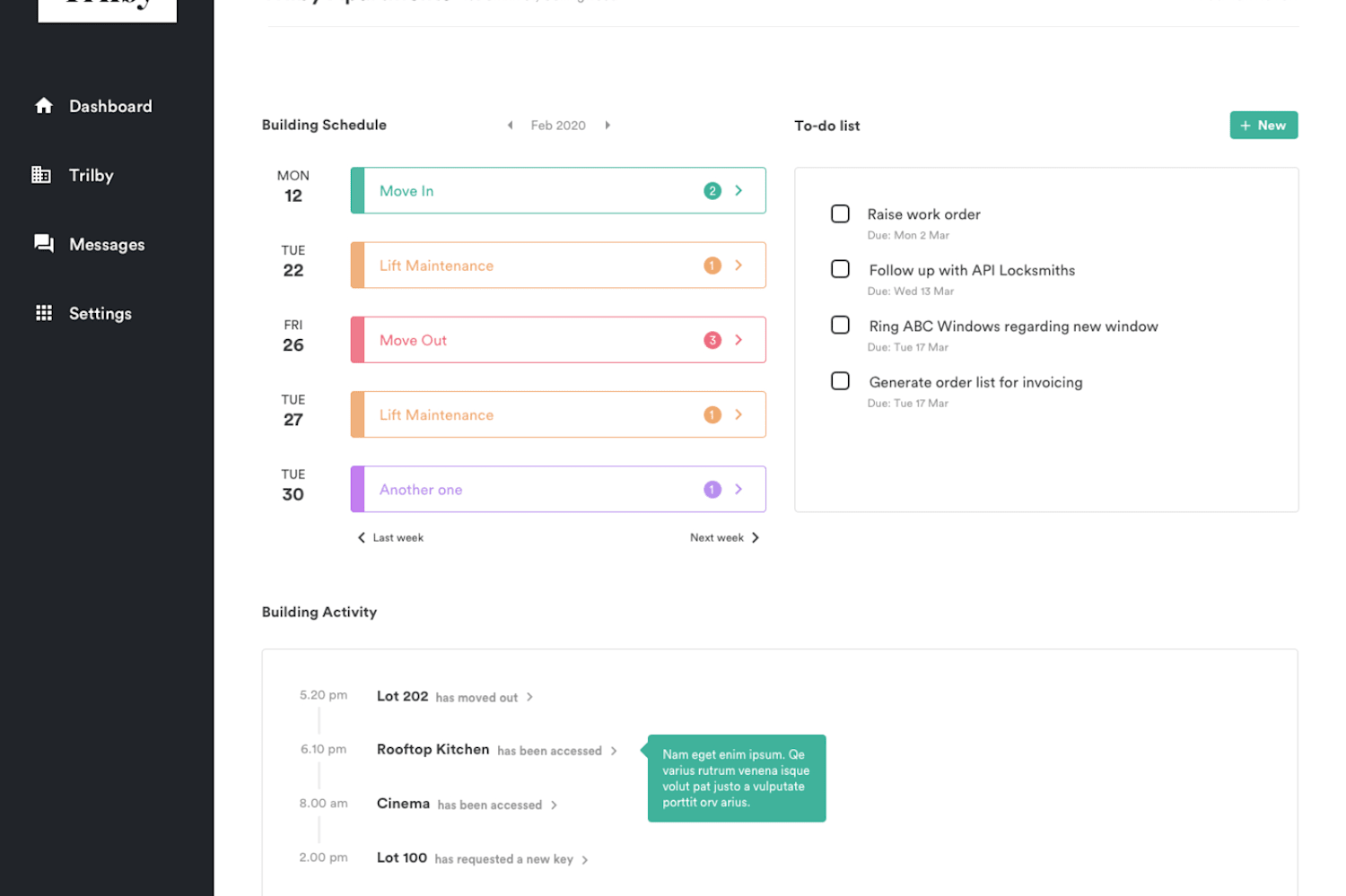
Task: Select the Messages chat icon
Action: click(44, 243)
